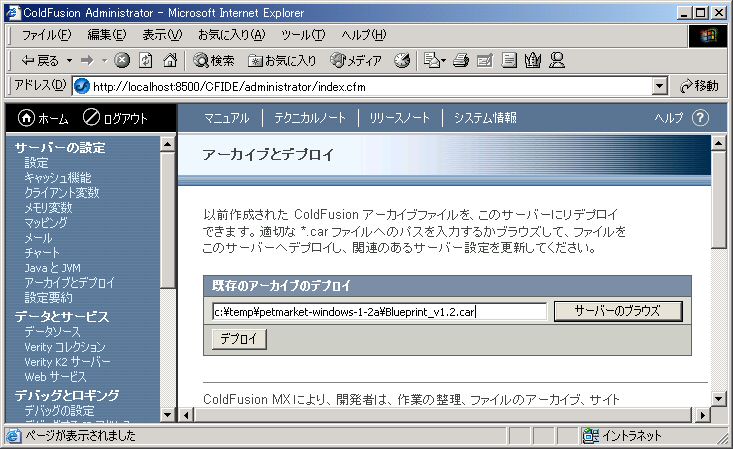Viewport: 733px width, 449px height.
Task: Click the page icon in address bar
Action: click(82, 87)
